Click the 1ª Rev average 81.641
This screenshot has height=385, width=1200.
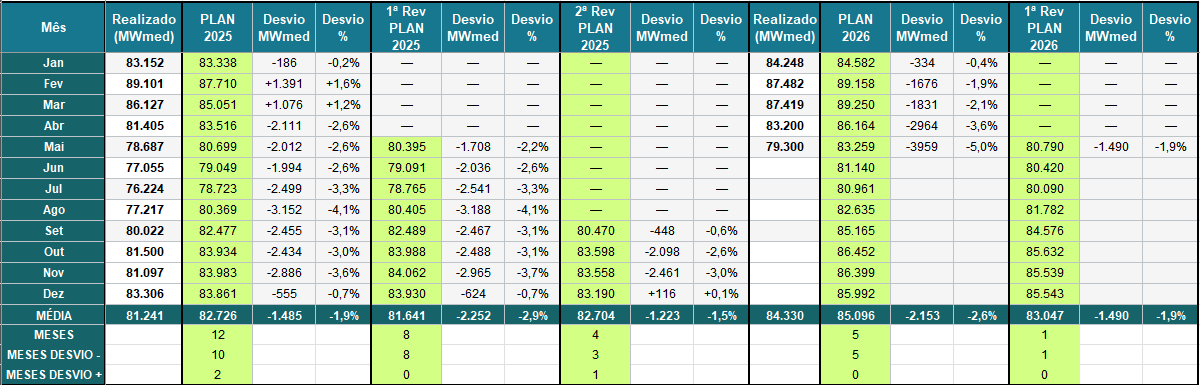pyautogui.click(x=406, y=315)
